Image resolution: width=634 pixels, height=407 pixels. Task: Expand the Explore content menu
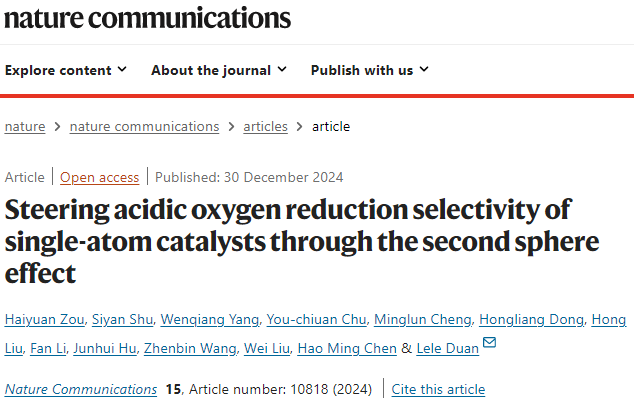pyautogui.click(x=66, y=70)
